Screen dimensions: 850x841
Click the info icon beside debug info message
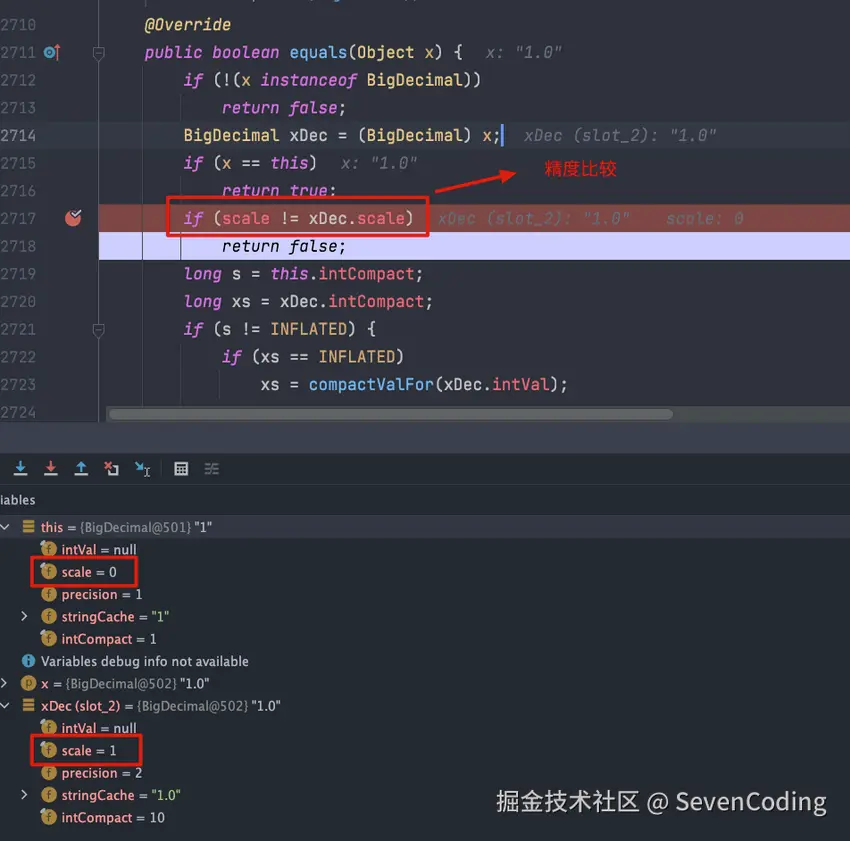[x=28, y=661]
